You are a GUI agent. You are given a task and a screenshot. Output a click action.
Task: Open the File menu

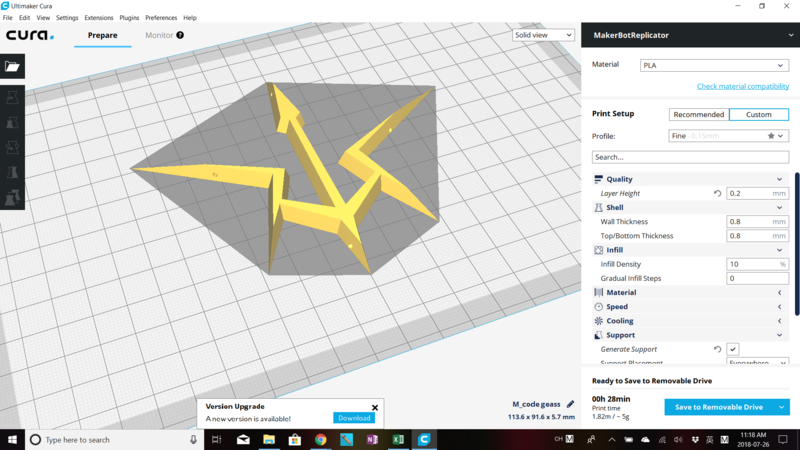pyautogui.click(x=8, y=17)
